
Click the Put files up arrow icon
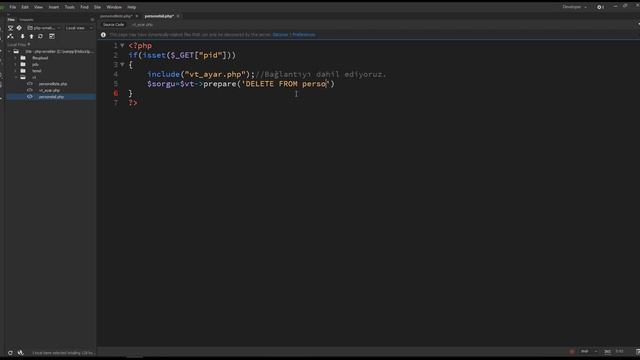coord(31,36)
